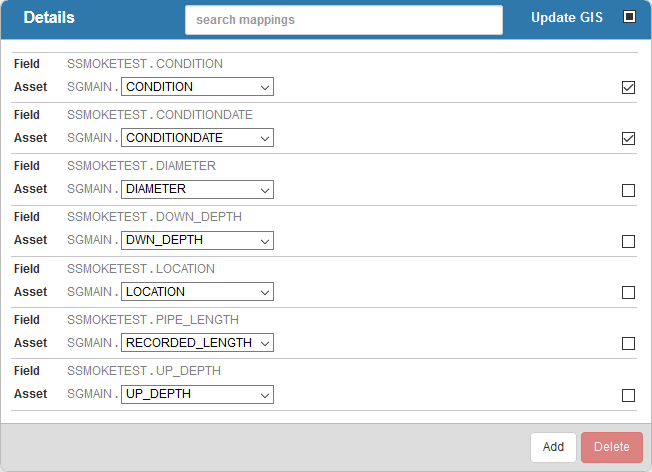The height and width of the screenshot is (472, 652).
Task: Click the red Delete button
Action: pyautogui.click(x=612, y=447)
